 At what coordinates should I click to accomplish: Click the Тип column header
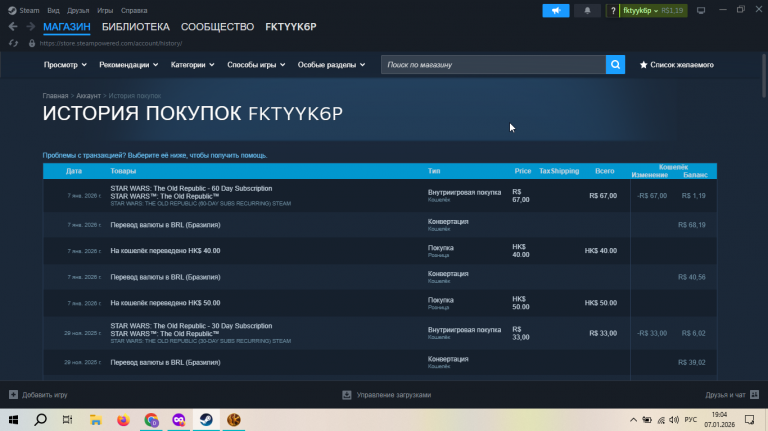[434, 171]
